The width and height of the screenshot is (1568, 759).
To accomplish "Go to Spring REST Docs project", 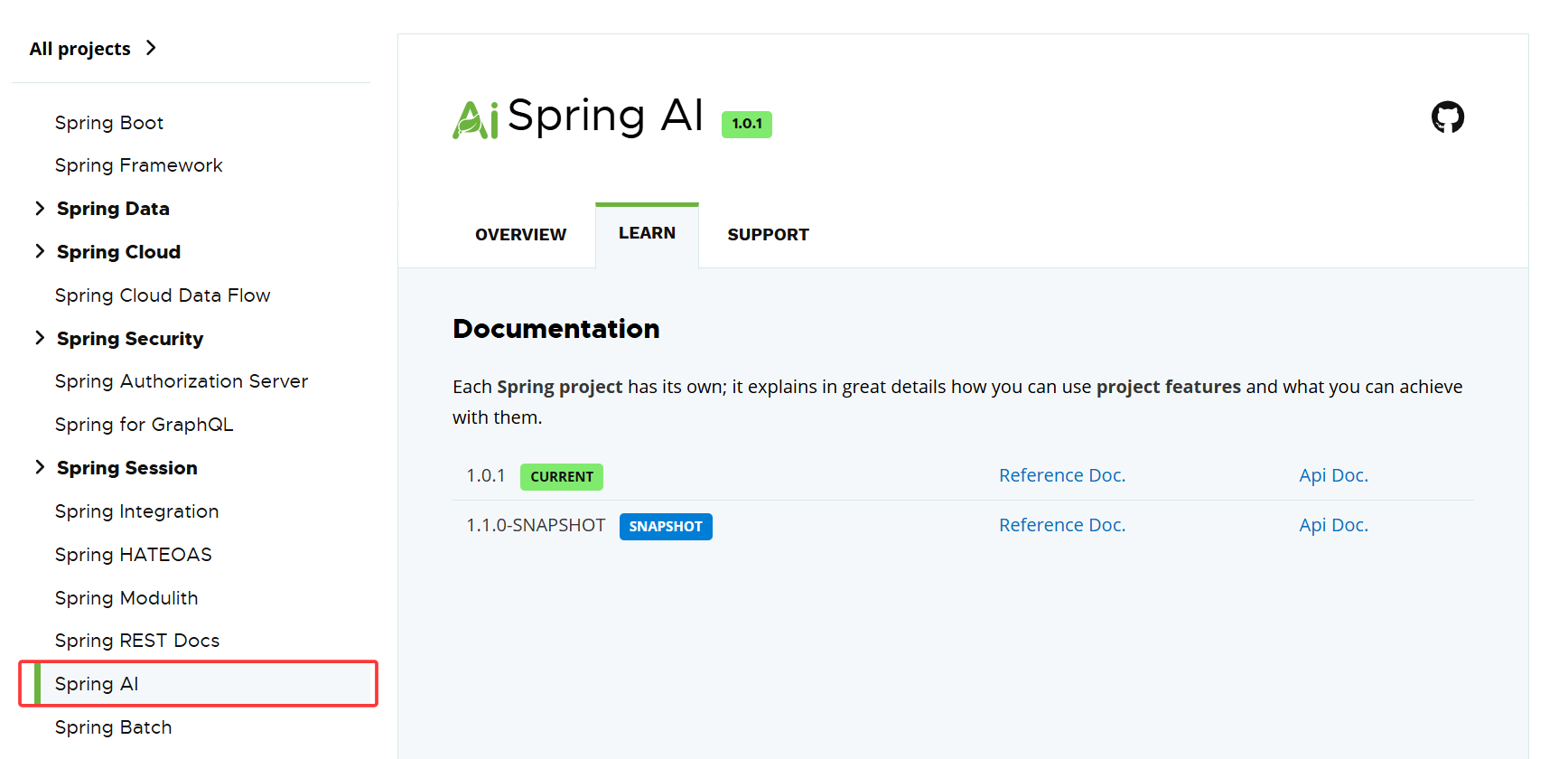I will coord(137,641).
